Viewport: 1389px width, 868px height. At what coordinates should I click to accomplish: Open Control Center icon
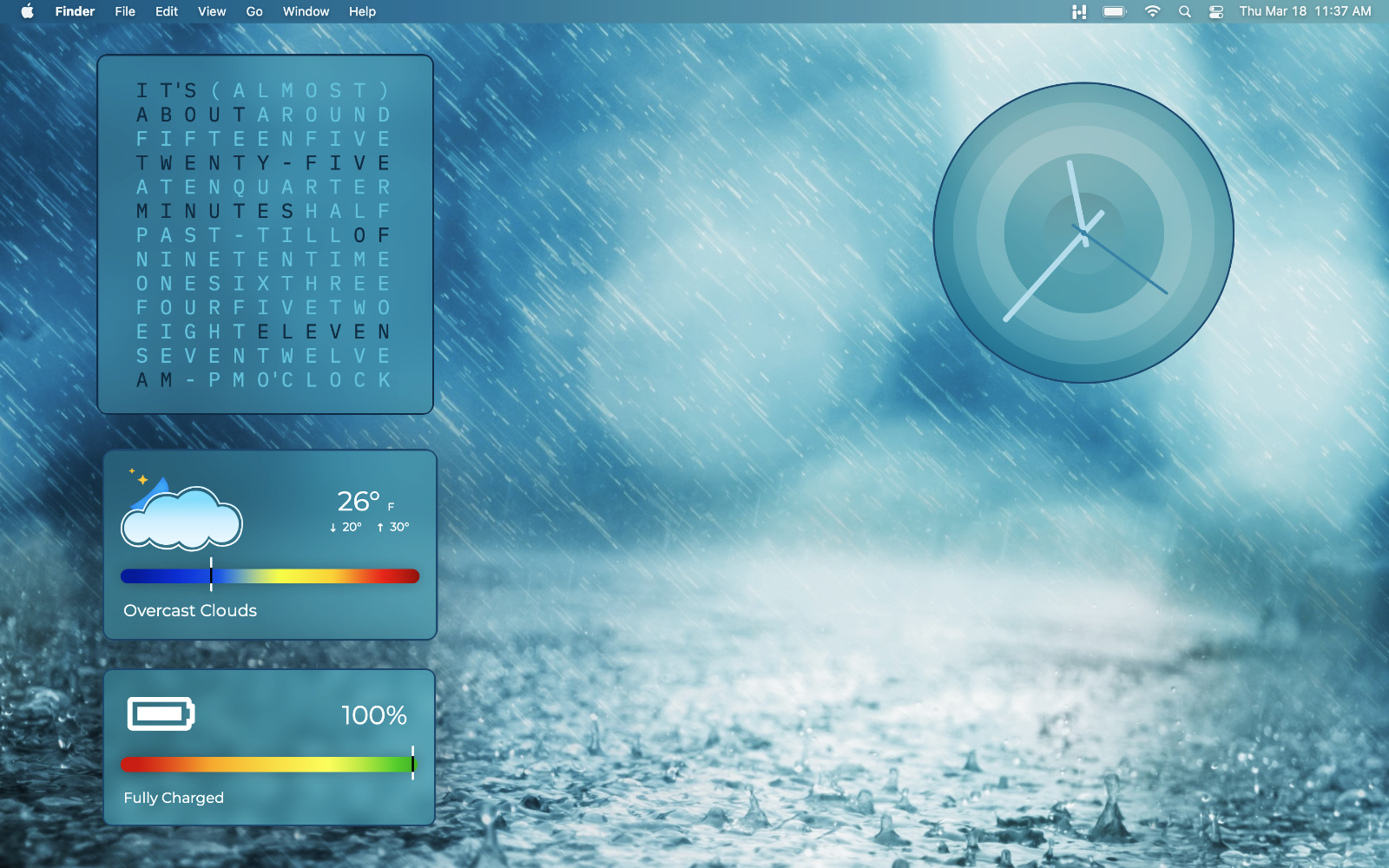pos(1216,11)
